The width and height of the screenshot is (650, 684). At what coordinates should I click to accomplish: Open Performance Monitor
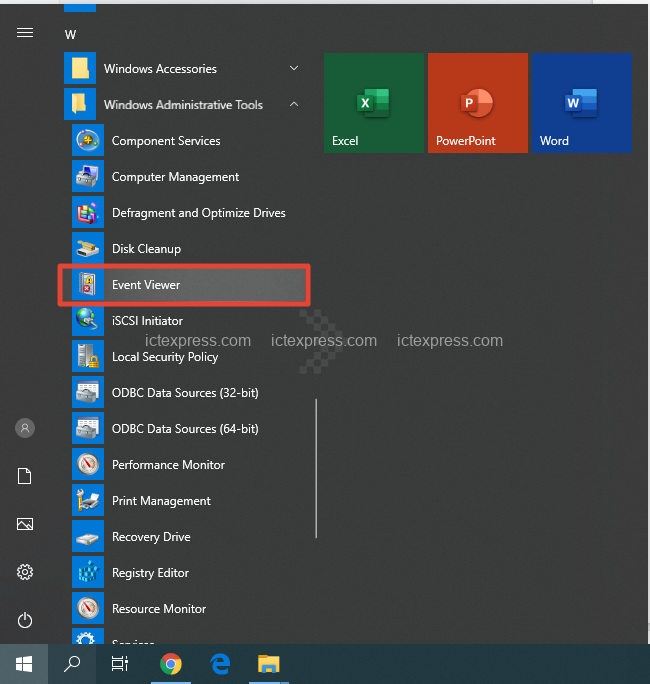(x=168, y=465)
